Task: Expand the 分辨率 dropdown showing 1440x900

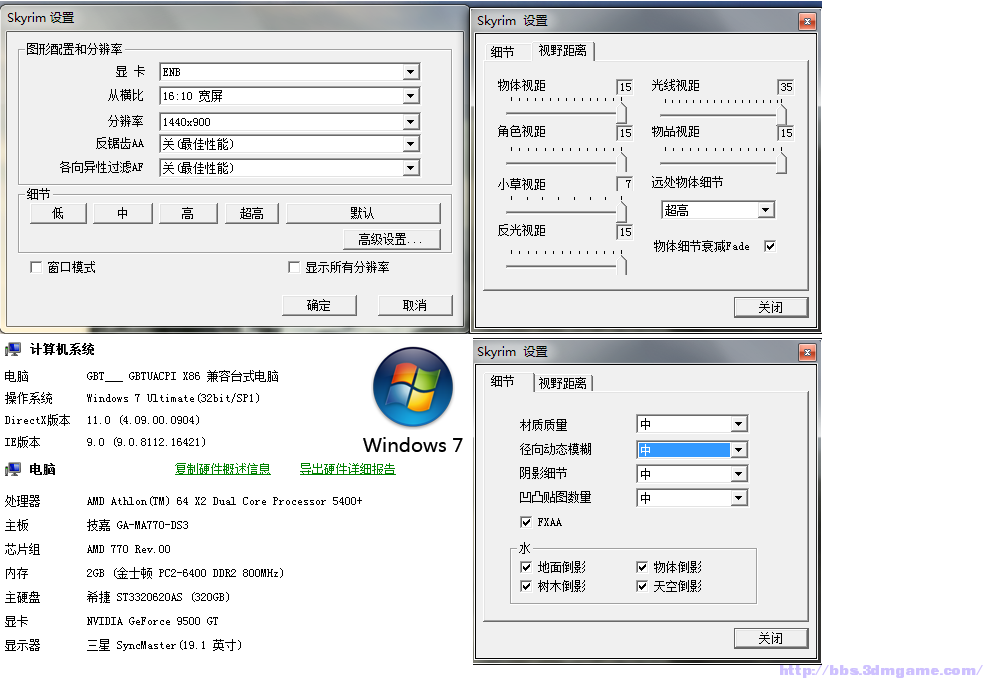Action: tap(289, 121)
